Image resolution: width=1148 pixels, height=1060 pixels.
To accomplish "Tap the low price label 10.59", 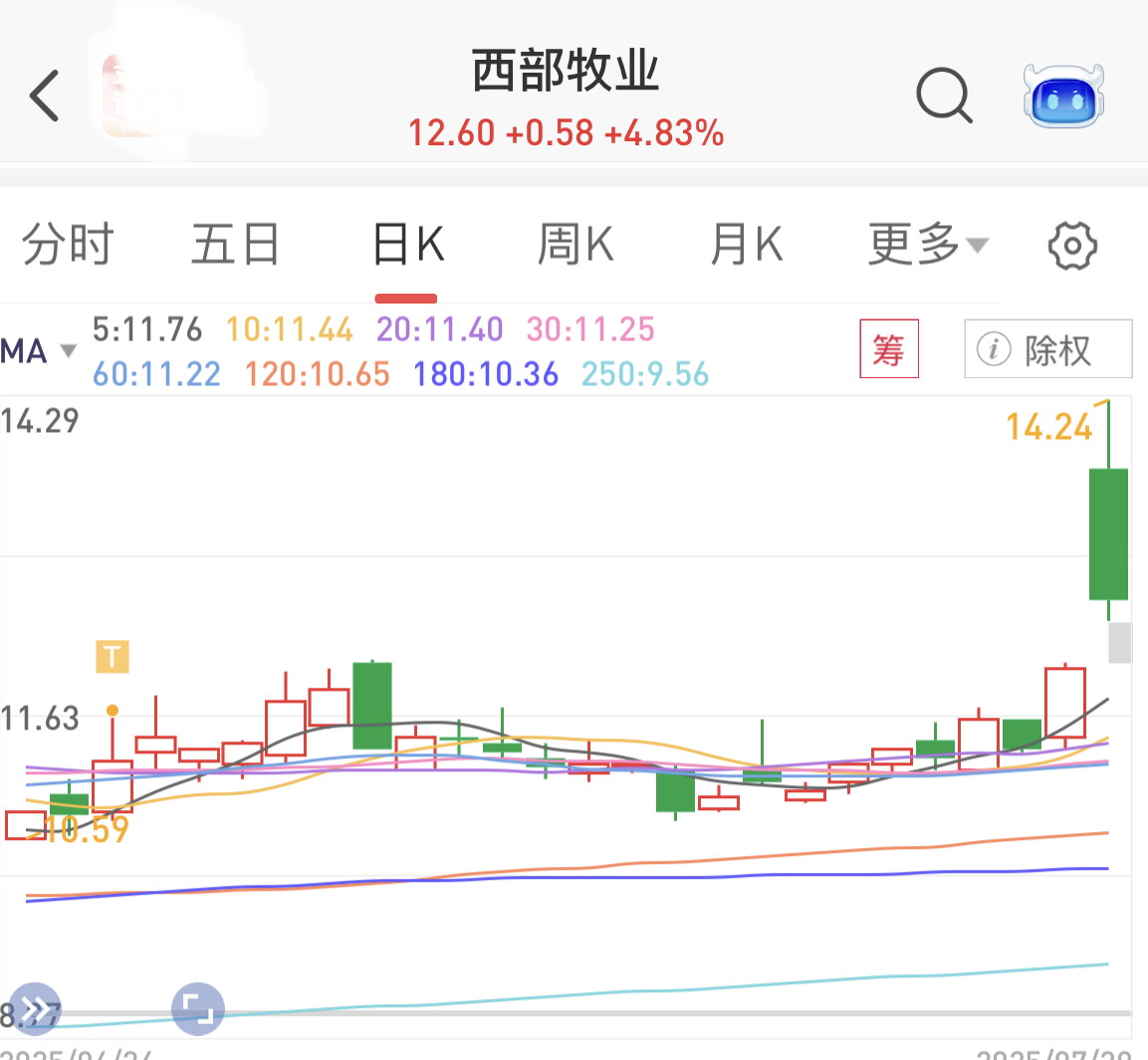I will [87, 829].
